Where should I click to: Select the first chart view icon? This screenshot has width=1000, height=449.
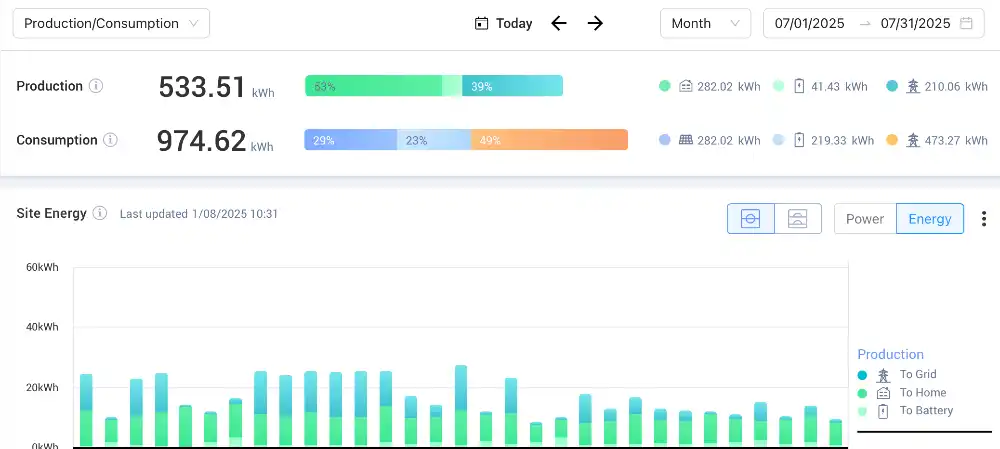tap(751, 219)
